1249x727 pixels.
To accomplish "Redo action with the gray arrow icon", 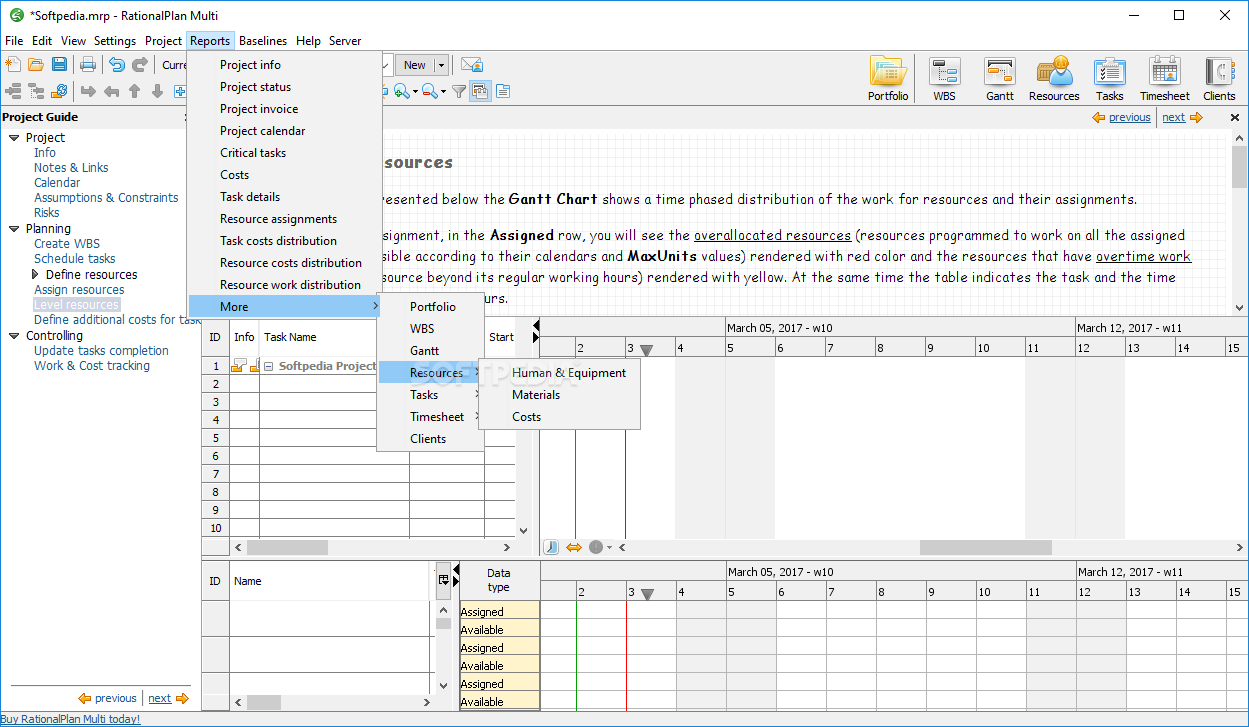I will (140, 65).
